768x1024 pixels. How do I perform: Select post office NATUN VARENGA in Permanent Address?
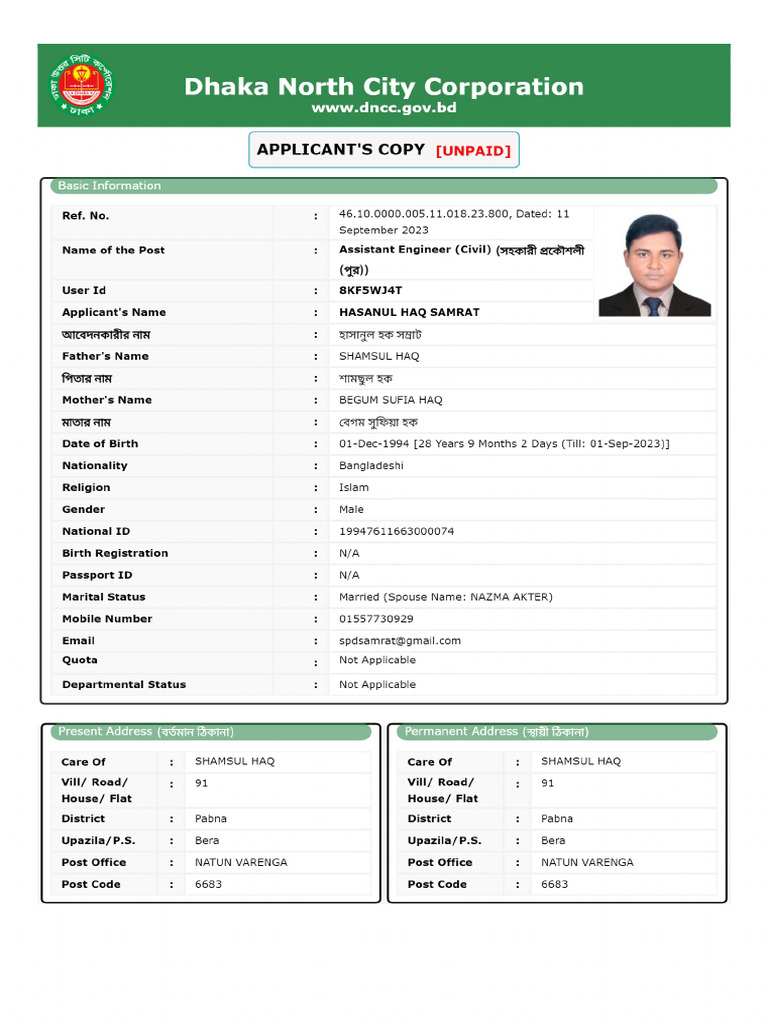[587, 863]
